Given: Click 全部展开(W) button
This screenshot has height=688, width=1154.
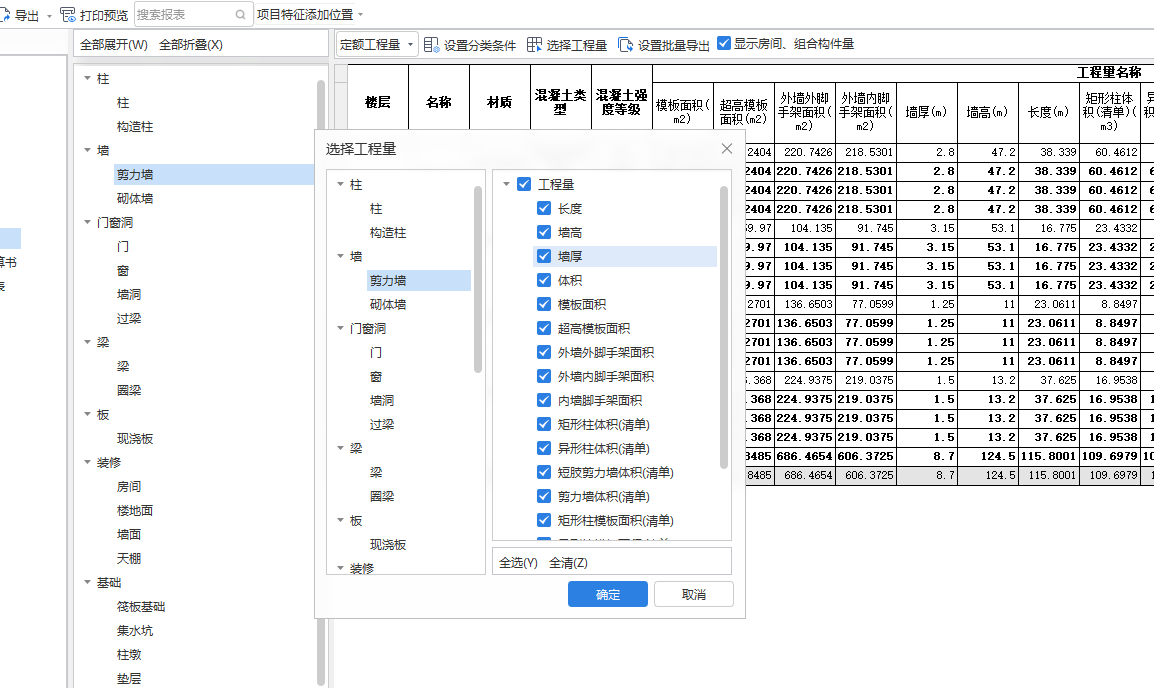Looking at the screenshot, I should (x=114, y=45).
